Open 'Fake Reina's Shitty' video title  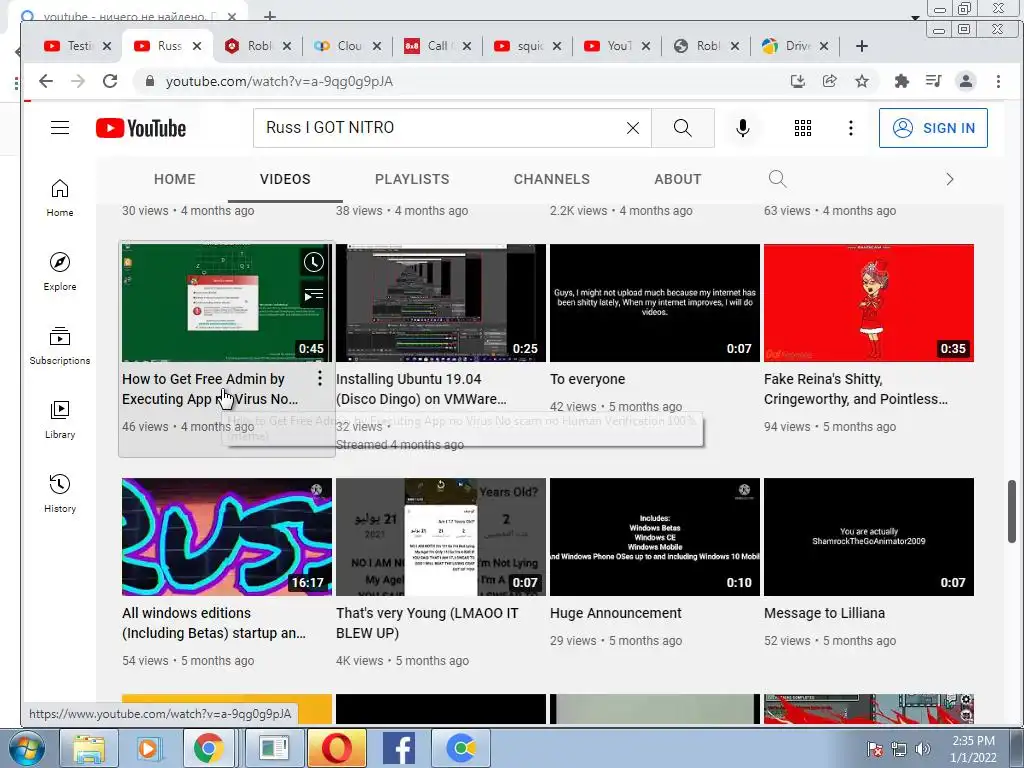point(856,389)
